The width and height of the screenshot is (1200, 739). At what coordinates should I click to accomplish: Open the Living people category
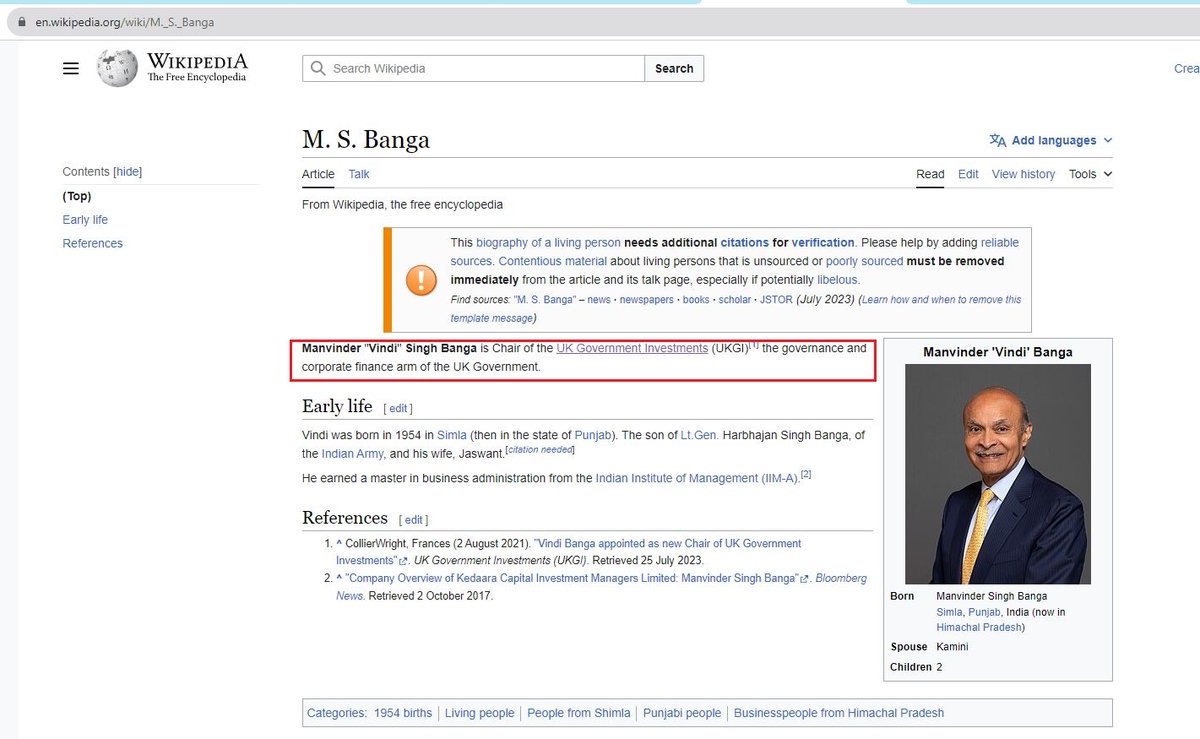click(480, 714)
